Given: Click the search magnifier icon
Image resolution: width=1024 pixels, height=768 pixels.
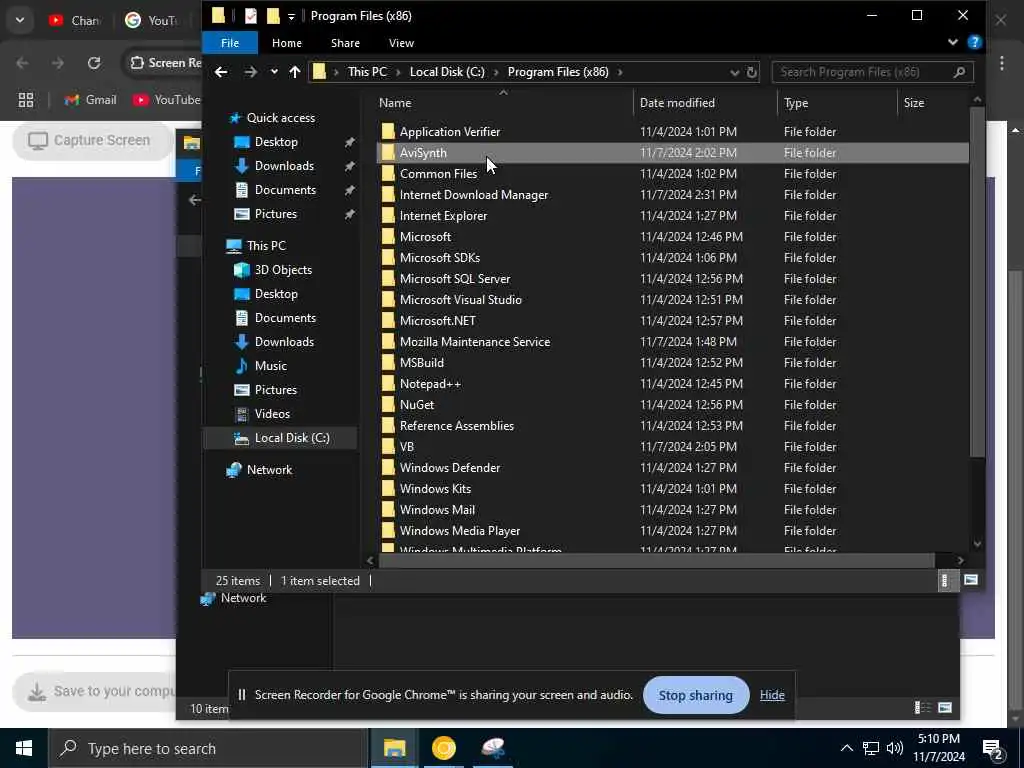Looking at the screenshot, I should (x=959, y=72).
